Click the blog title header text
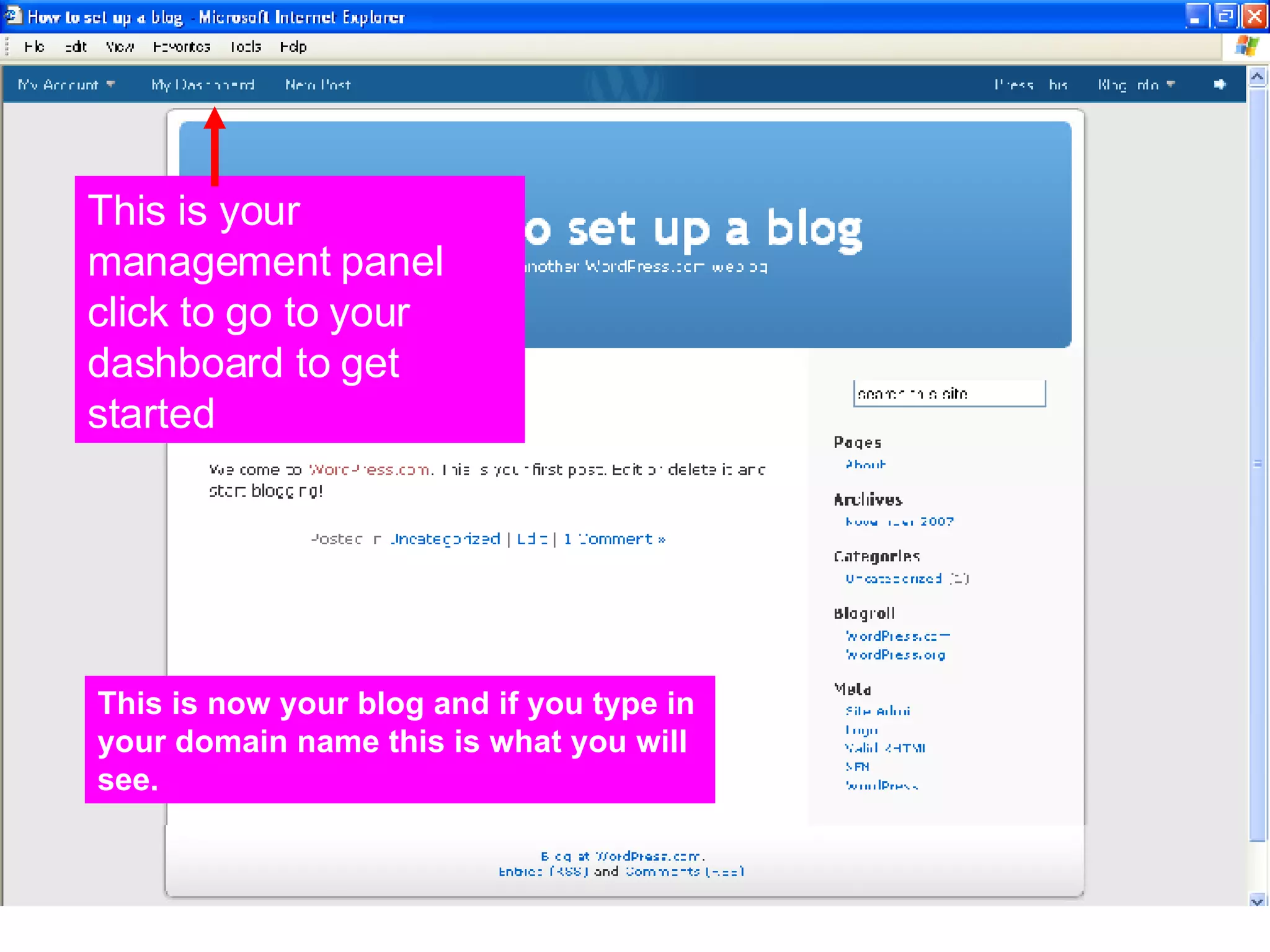 click(x=693, y=229)
